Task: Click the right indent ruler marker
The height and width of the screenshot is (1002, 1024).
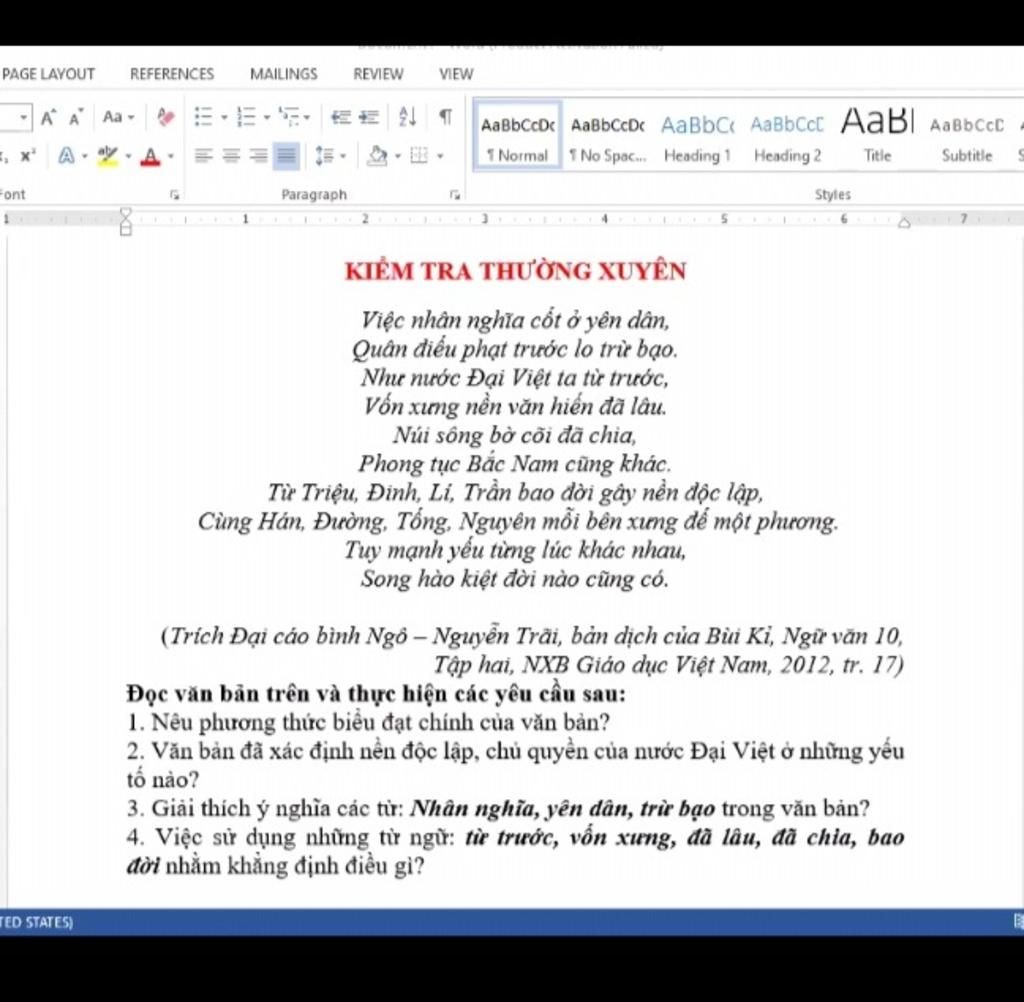Action: [904, 222]
